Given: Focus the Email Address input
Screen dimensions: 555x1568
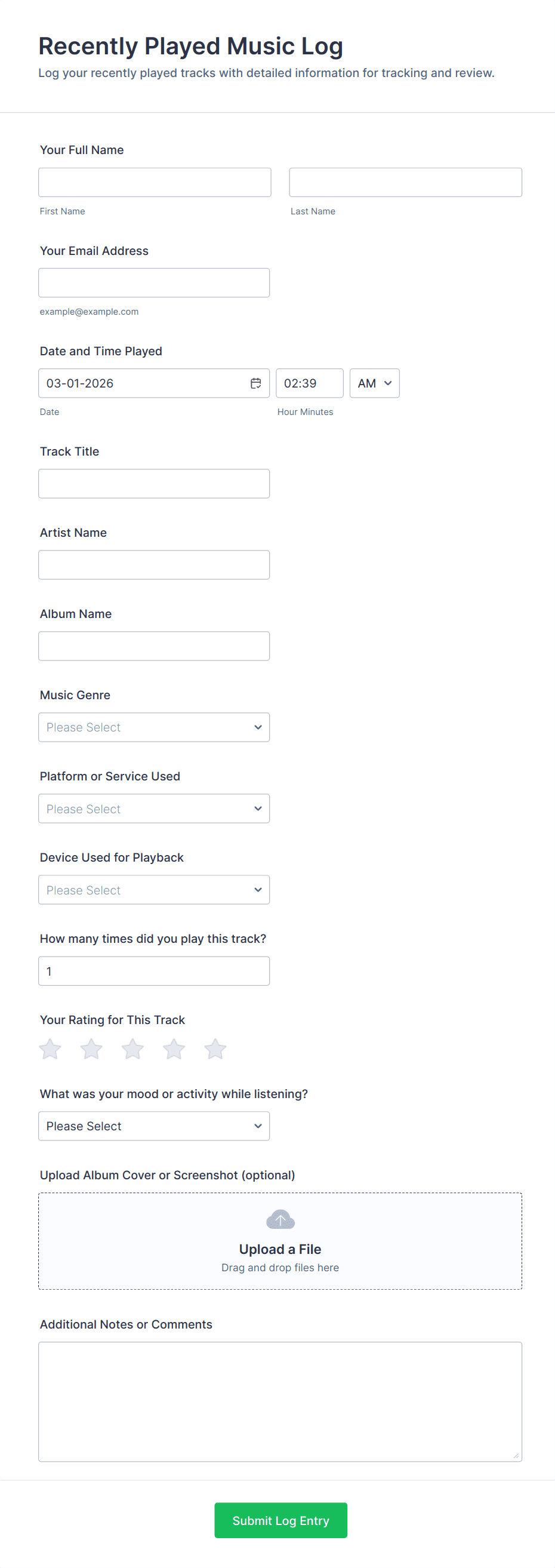Looking at the screenshot, I should [x=154, y=283].
